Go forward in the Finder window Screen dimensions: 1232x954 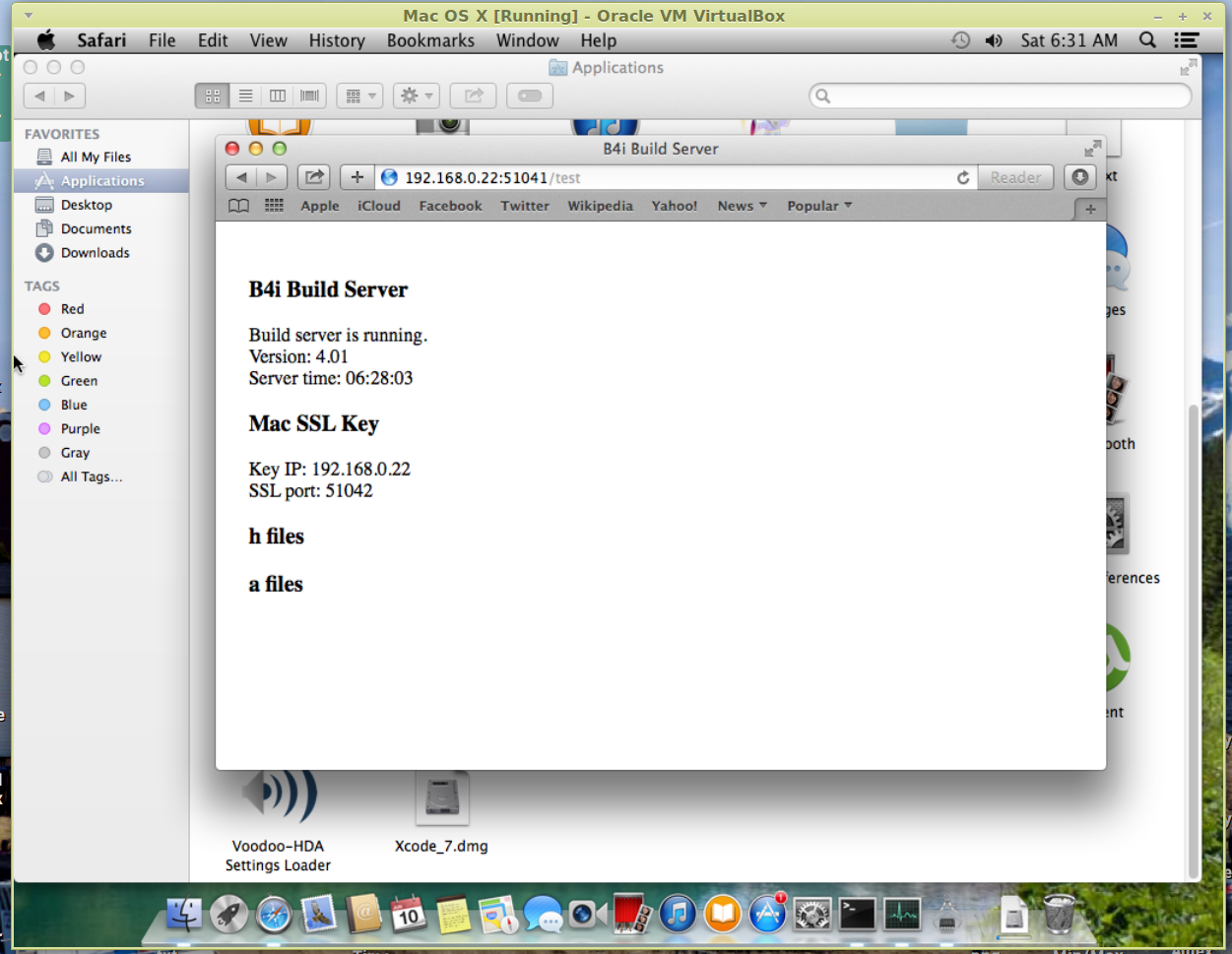pos(70,95)
